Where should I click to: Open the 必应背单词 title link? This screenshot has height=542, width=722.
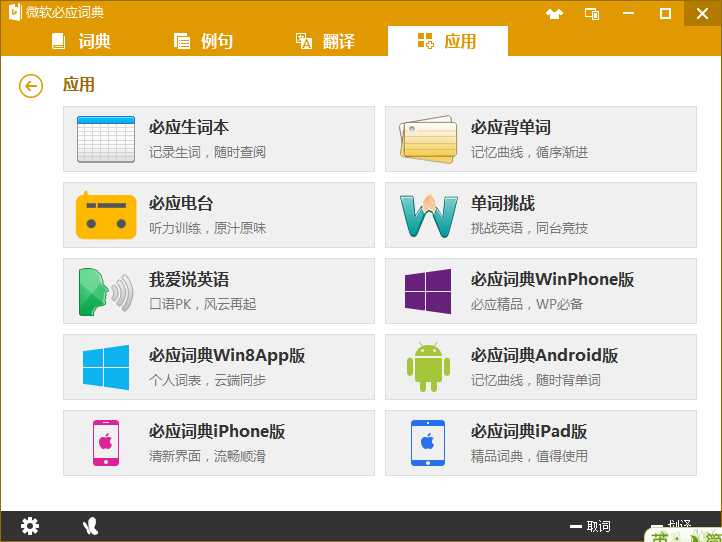coord(511,127)
